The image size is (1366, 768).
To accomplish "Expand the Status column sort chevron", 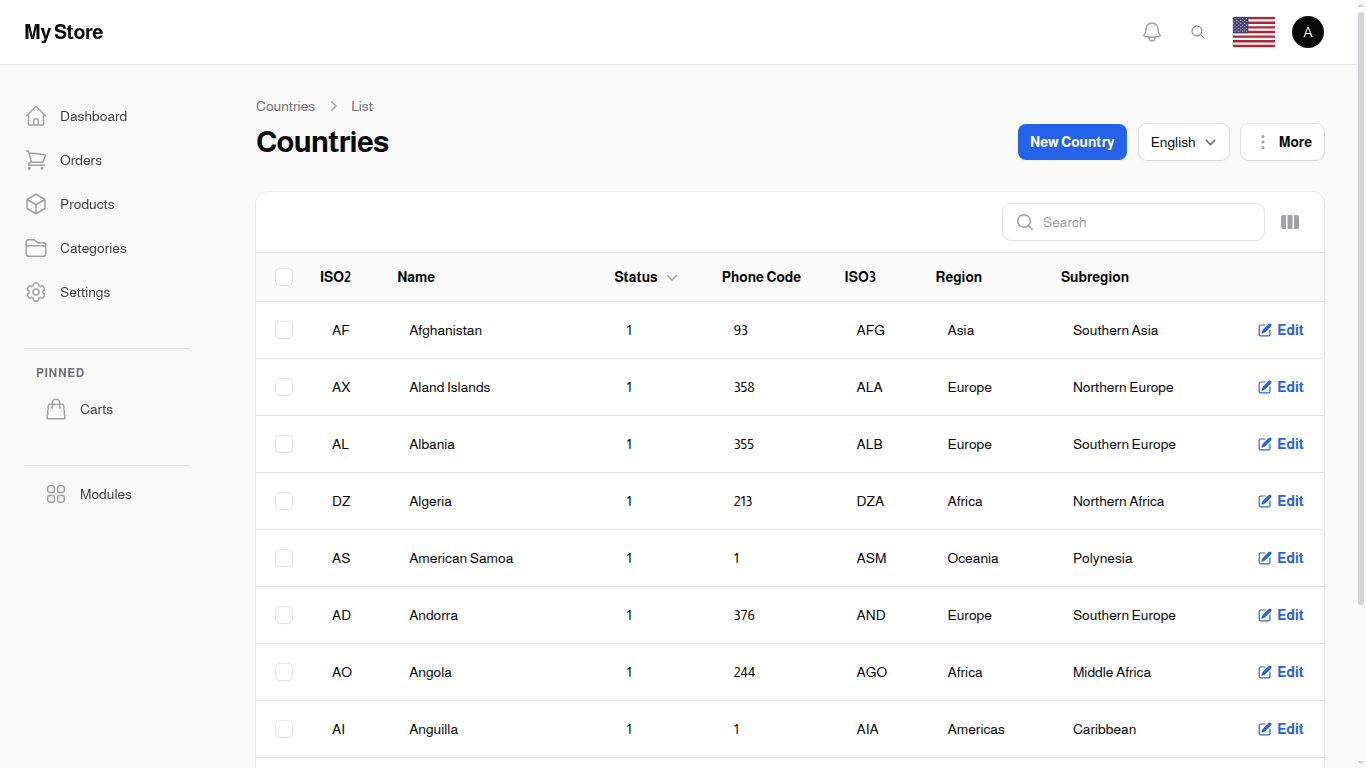I will point(671,277).
